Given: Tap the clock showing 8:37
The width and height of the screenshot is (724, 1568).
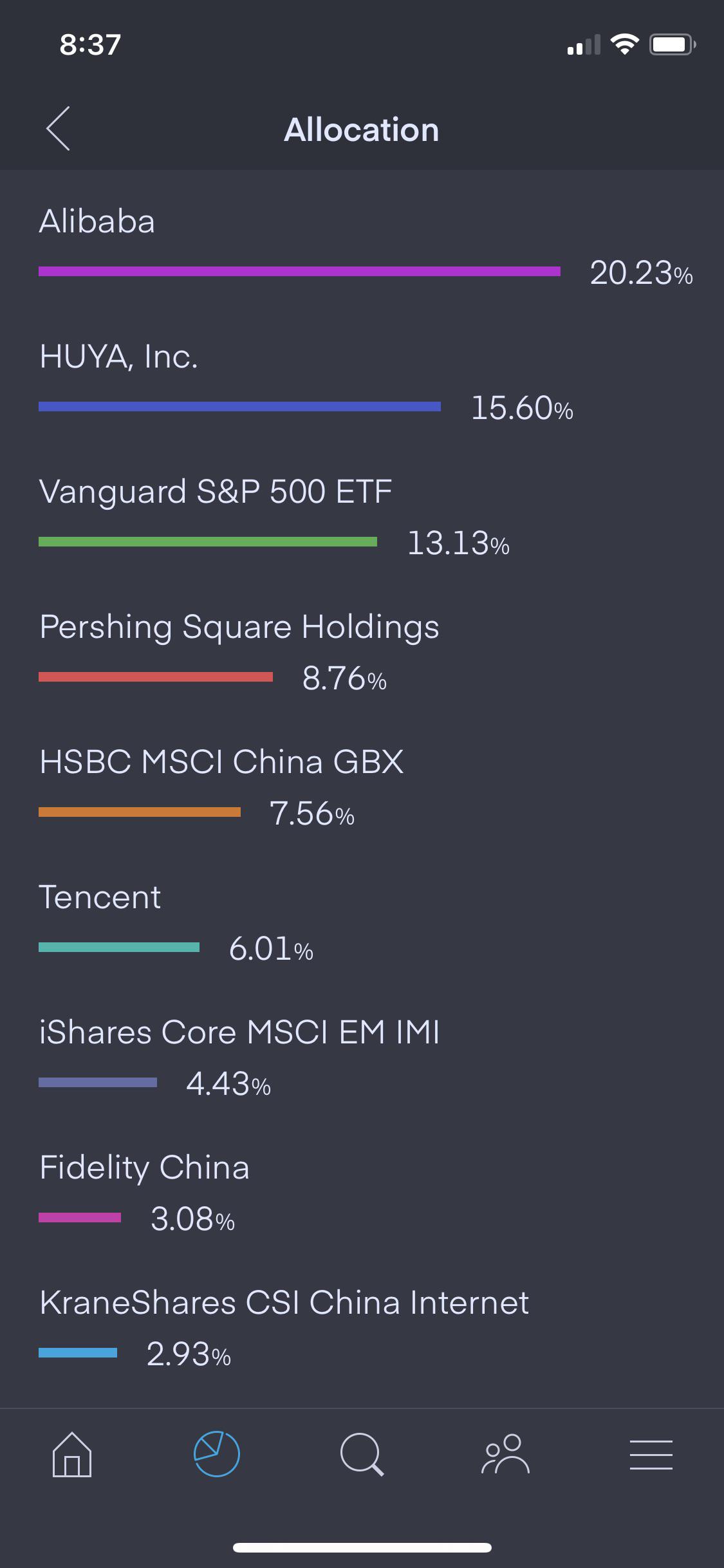Looking at the screenshot, I should point(89,45).
